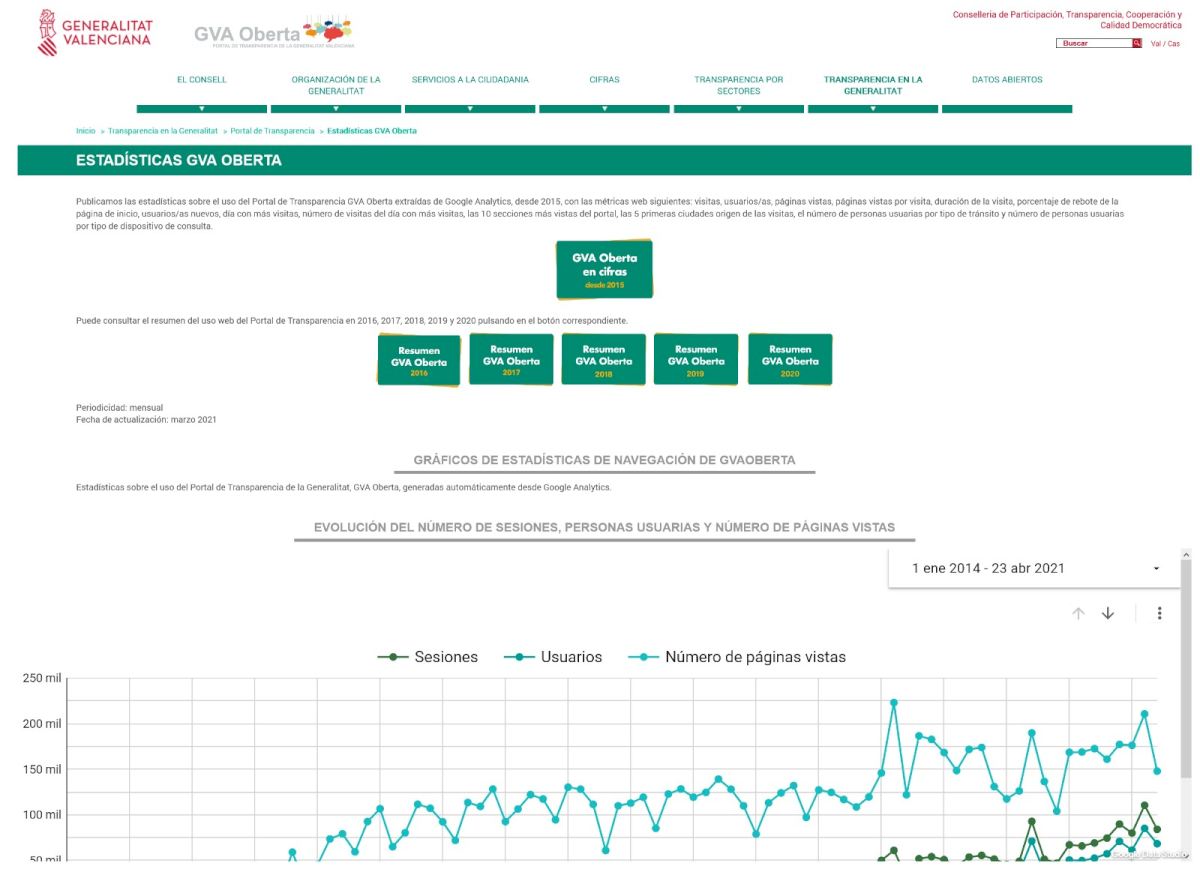Image resolution: width=1200 pixels, height=872 pixels.
Task: Click the search magnifier icon
Action: click(x=1137, y=43)
